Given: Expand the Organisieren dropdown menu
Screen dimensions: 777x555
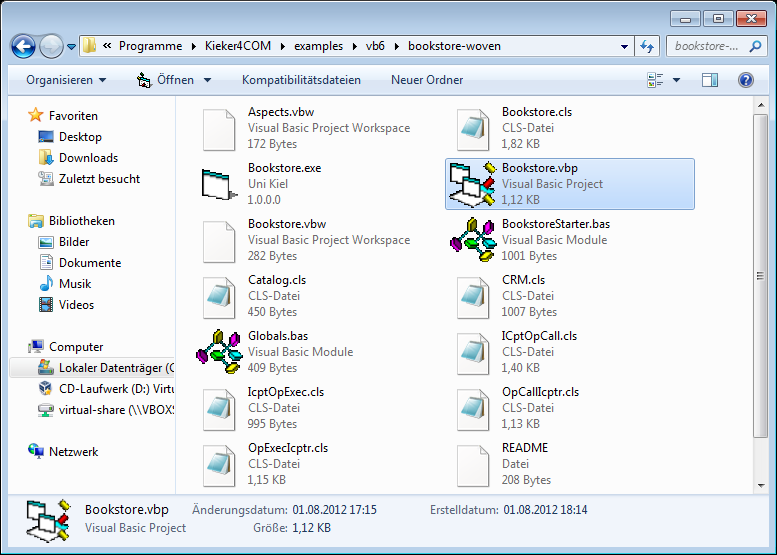Looking at the screenshot, I should pyautogui.click(x=66, y=80).
